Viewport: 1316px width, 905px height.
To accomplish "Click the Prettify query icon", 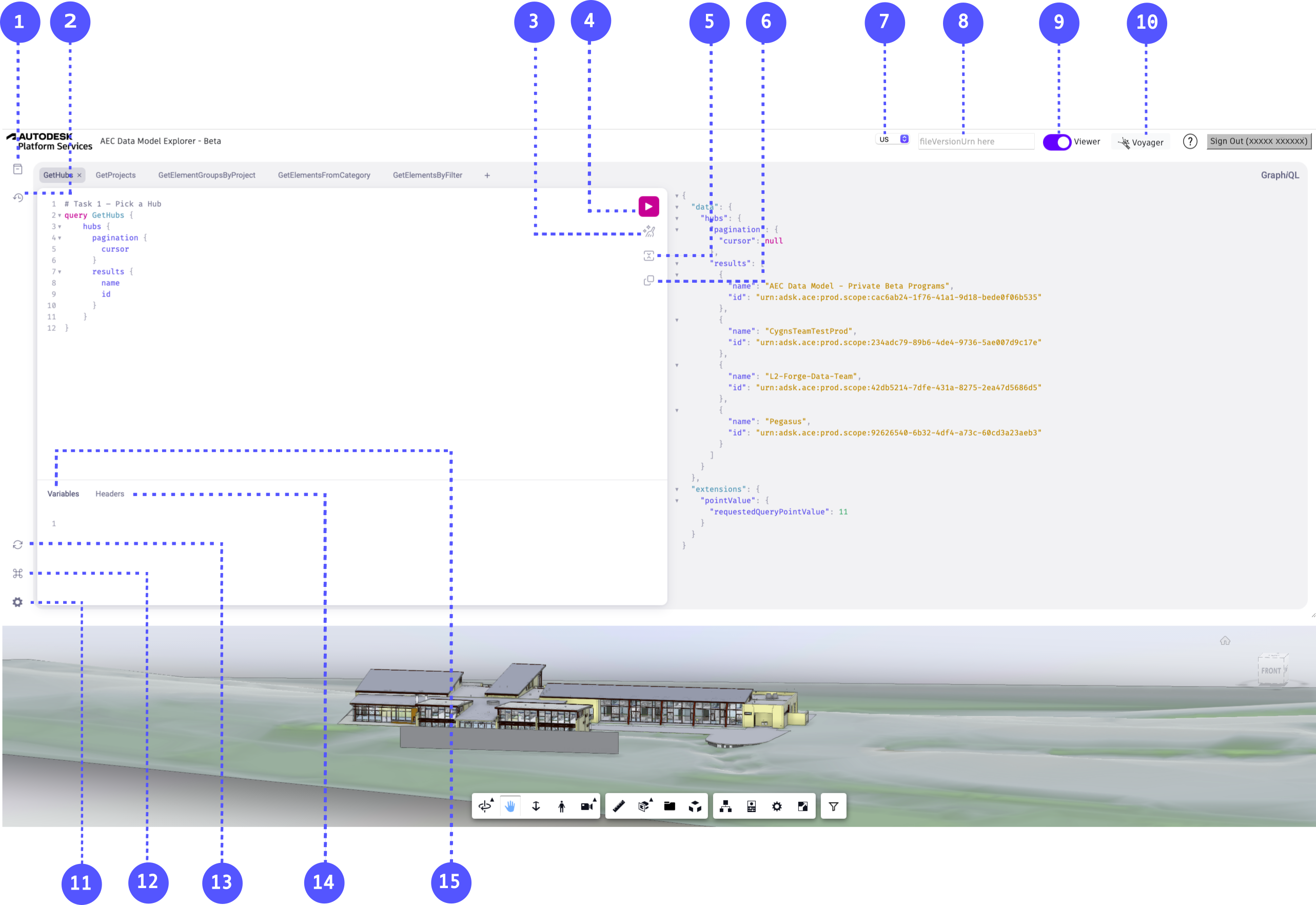I will click(649, 231).
